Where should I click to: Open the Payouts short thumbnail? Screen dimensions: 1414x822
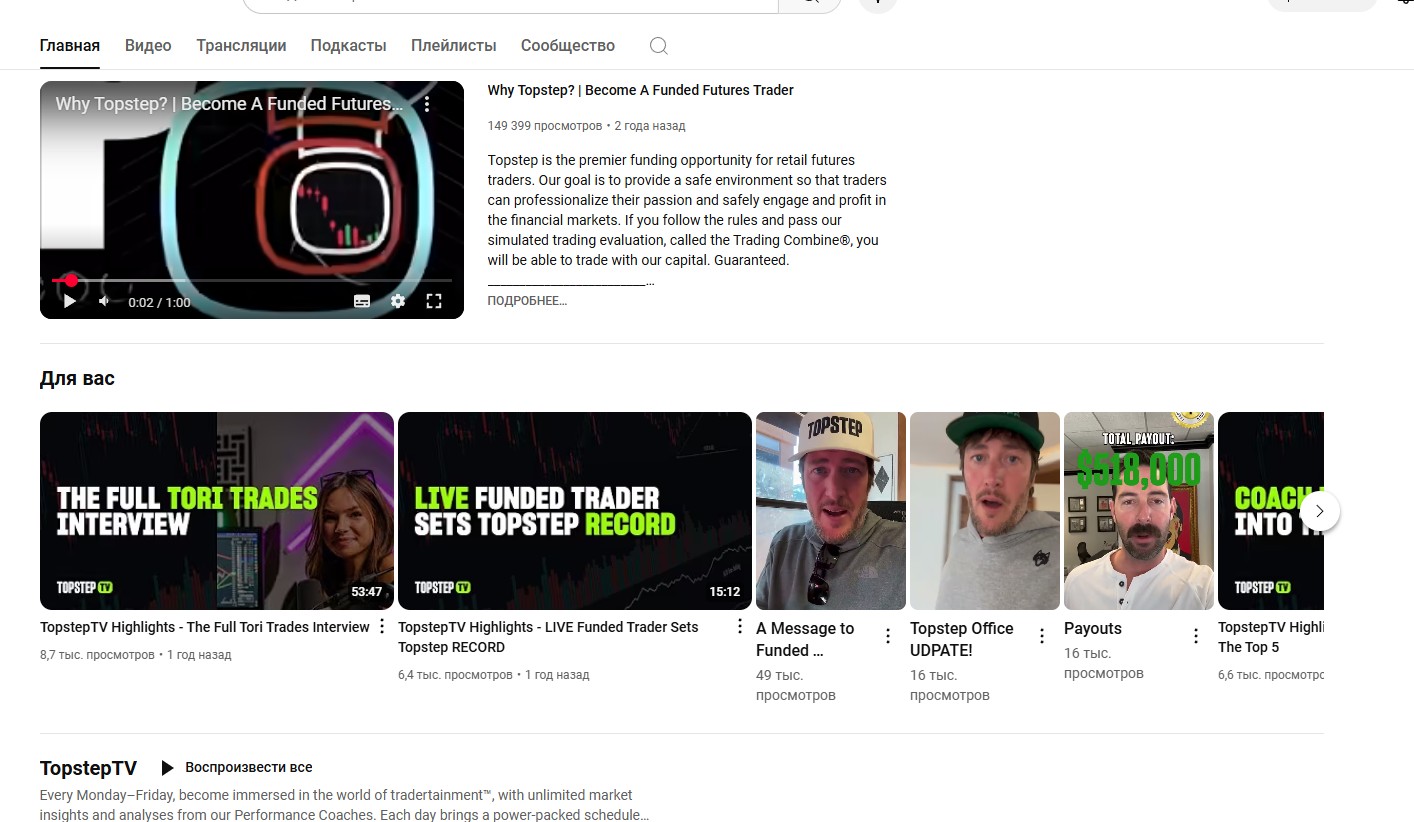click(1139, 511)
